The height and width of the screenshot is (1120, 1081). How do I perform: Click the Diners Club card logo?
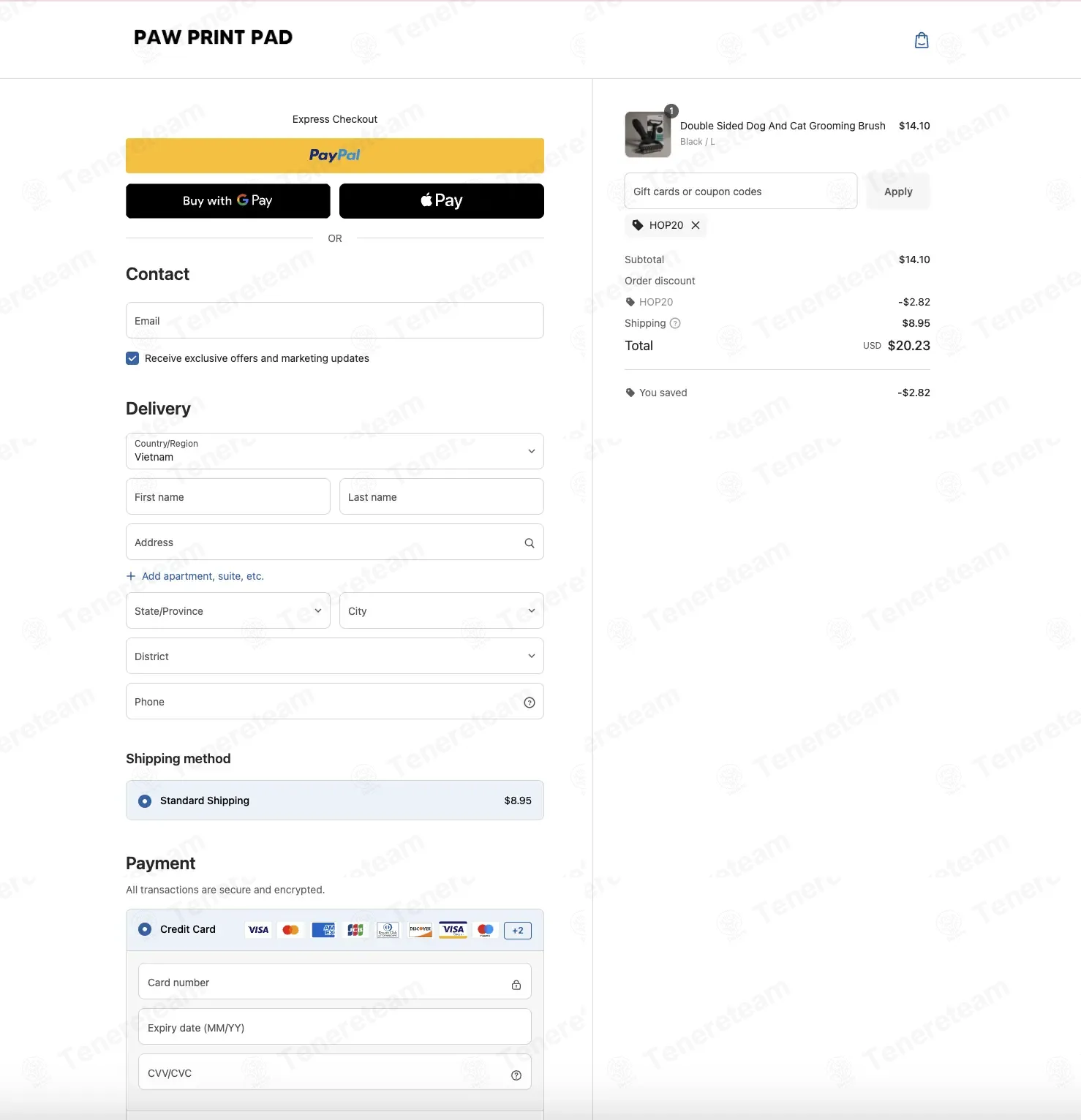[x=388, y=930]
